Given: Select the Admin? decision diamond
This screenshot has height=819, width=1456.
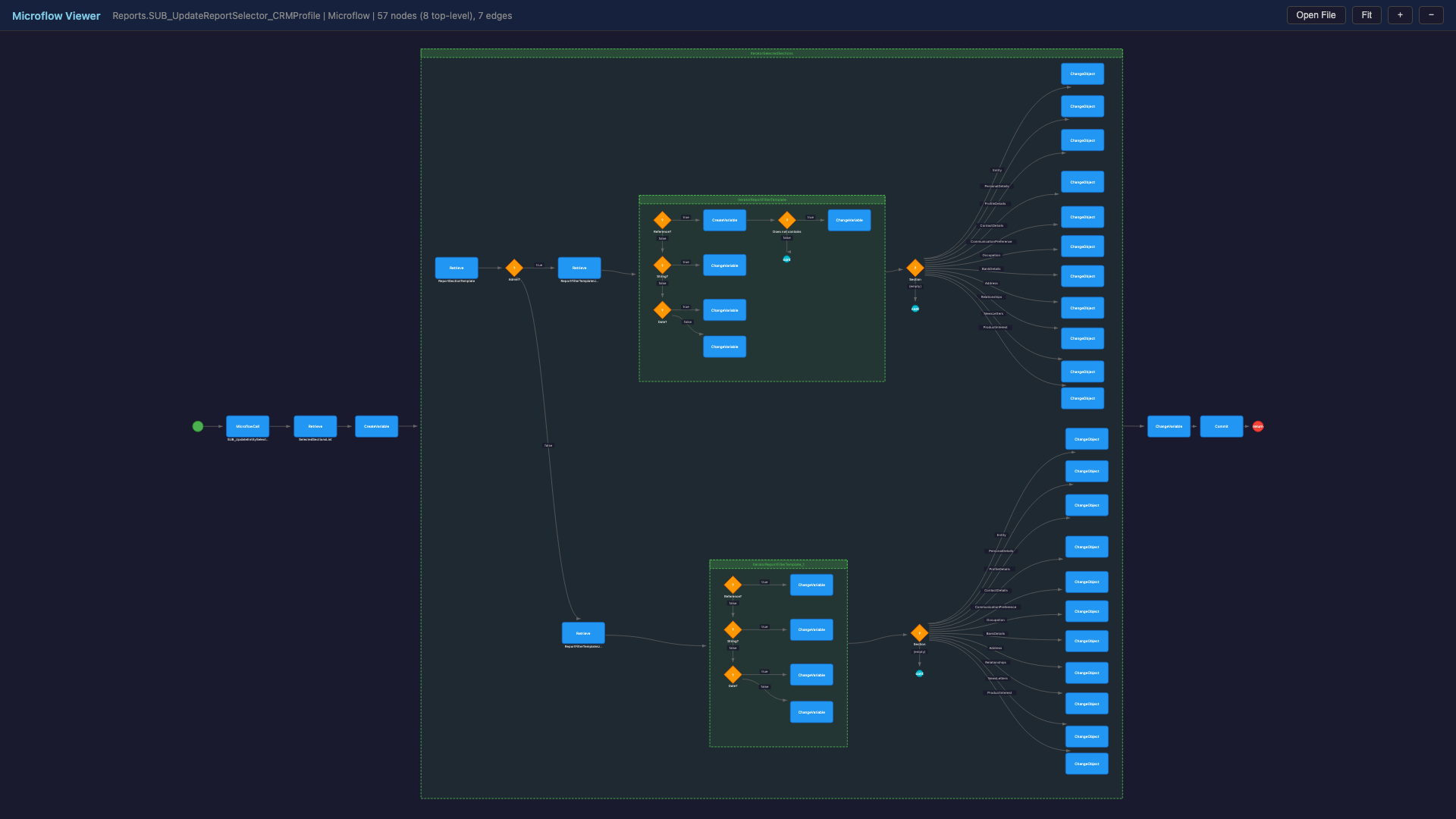Looking at the screenshot, I should (514, 268).
